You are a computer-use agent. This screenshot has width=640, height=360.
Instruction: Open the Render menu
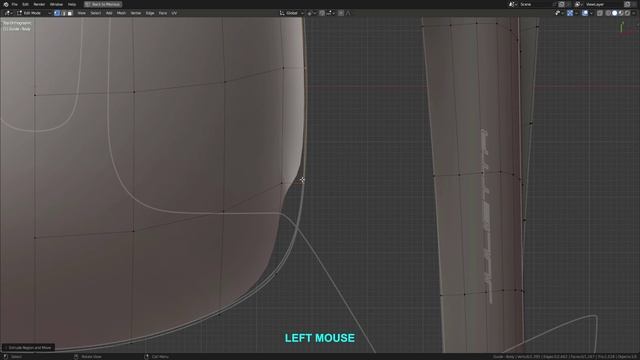point(39,4)
